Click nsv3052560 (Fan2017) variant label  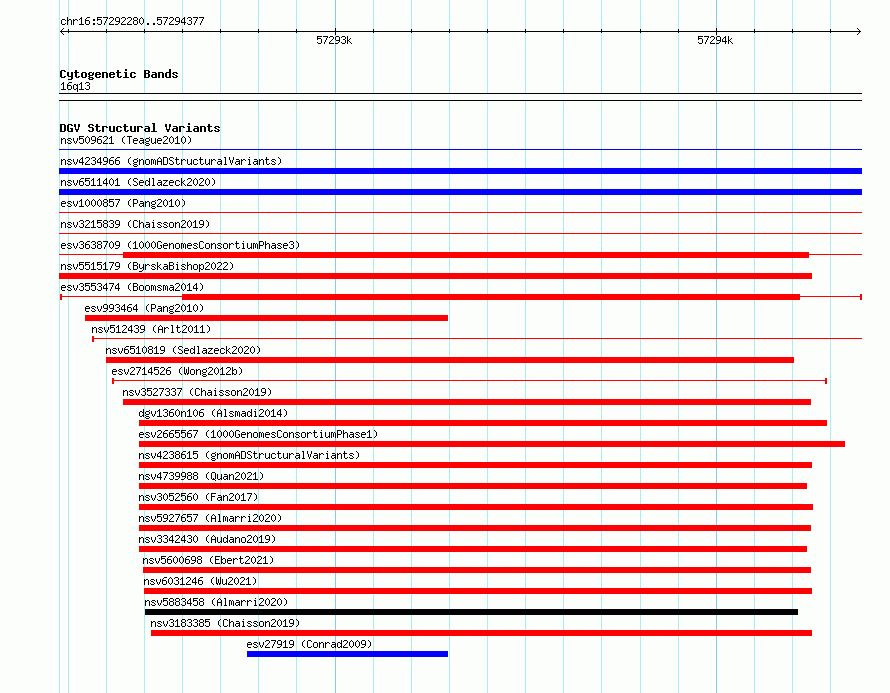pos(198,497)
